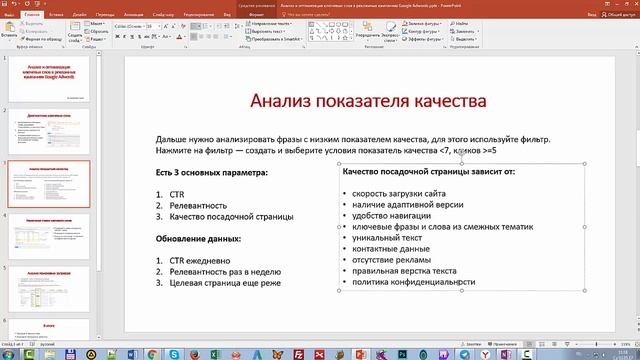The image size is (640, 360).
Task: Click the Save icon in quick access toolbar
Action: point(4,4)
